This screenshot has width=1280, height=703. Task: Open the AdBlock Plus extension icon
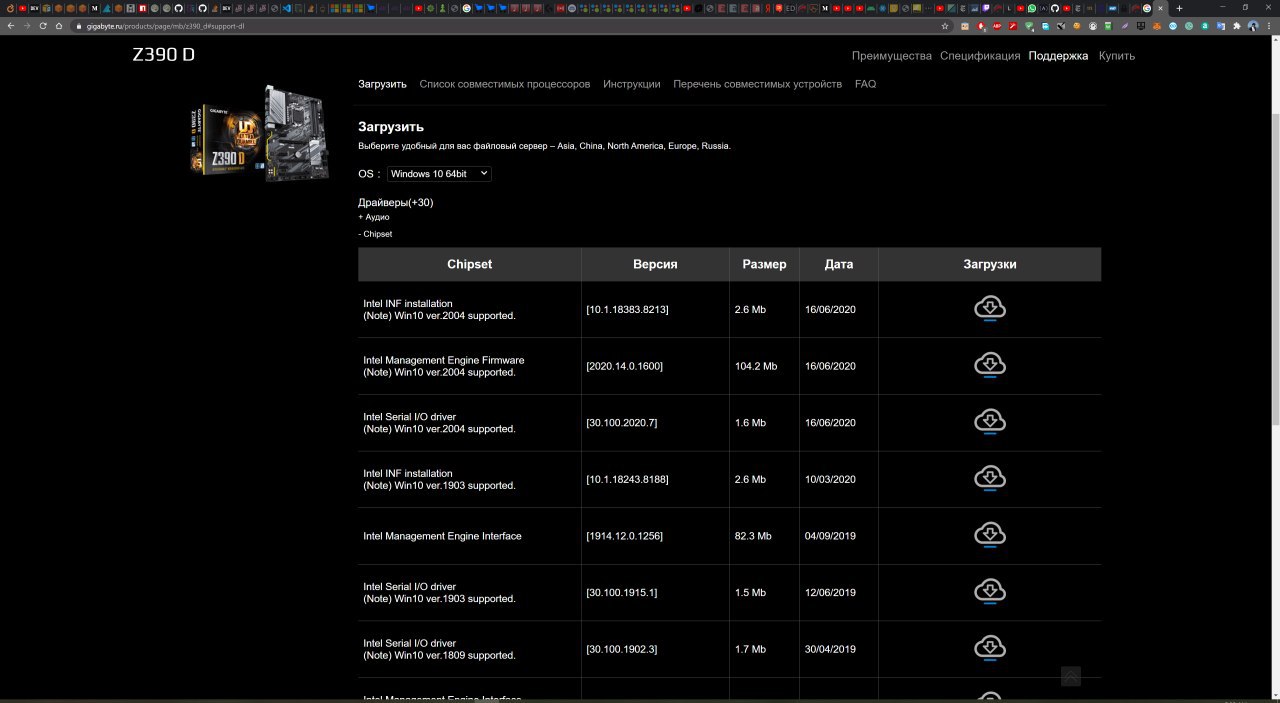[x=997, y=26]
